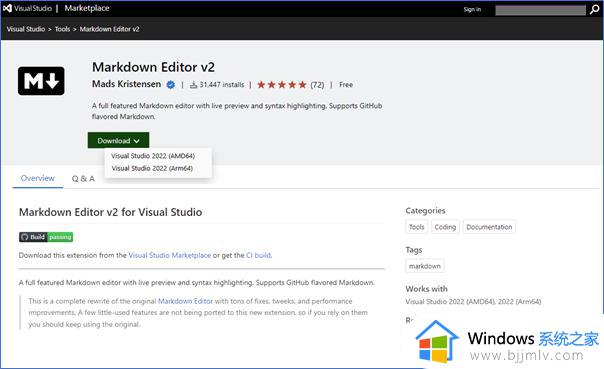Open the (72) reviews count

click(x=317, y=85)
